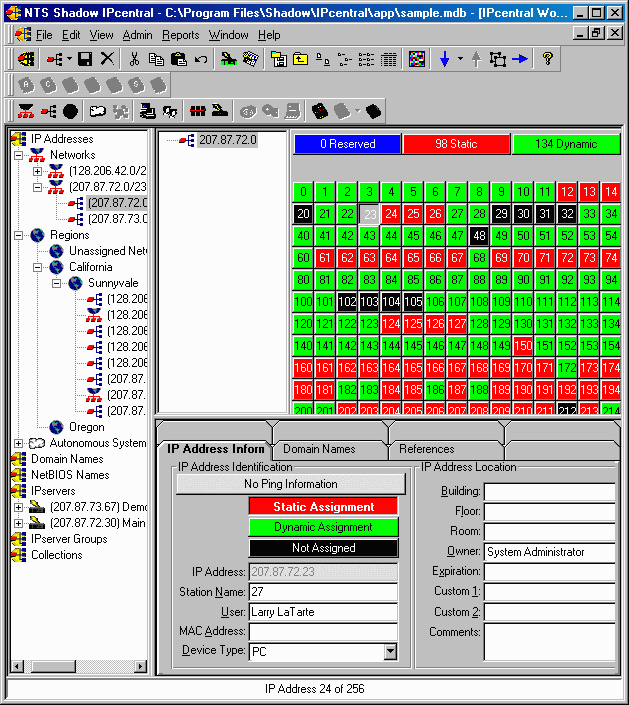
Task: Select IPserver Groups in the tree
Action: click(69, 539)
